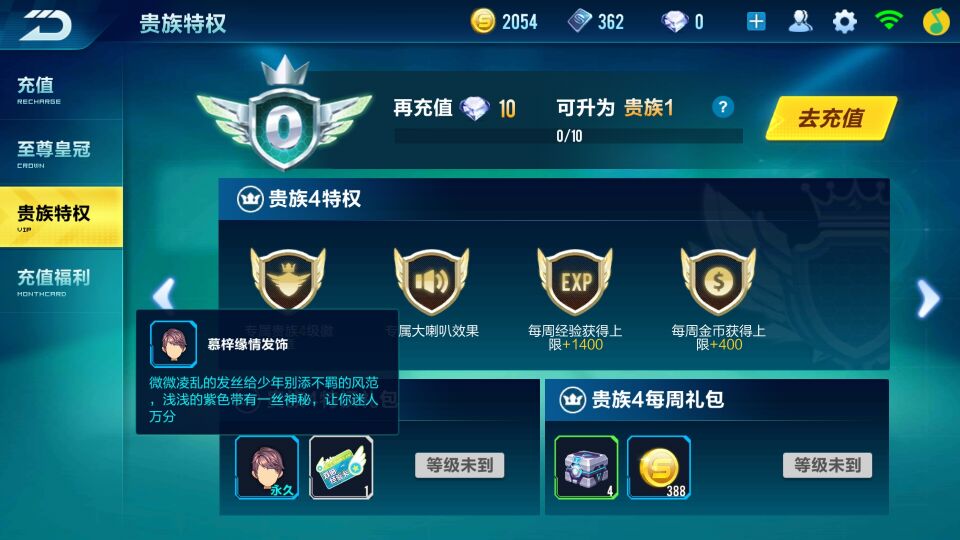960x540 pixels.
Task: Tap the winged crown badge shield icon
Action: (x=288, y=279)
